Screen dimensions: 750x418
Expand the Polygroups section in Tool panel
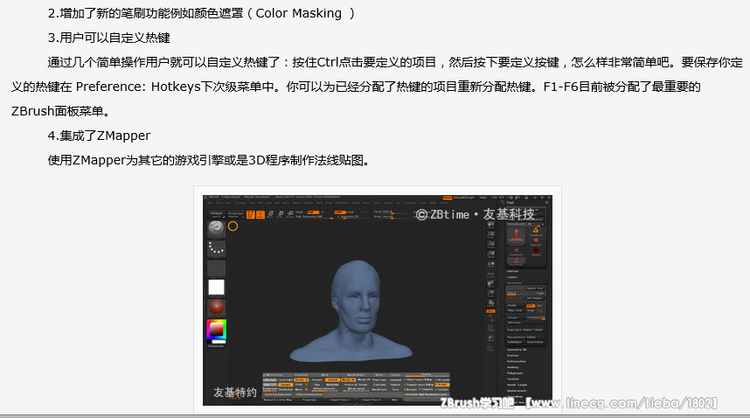point(515,373)
